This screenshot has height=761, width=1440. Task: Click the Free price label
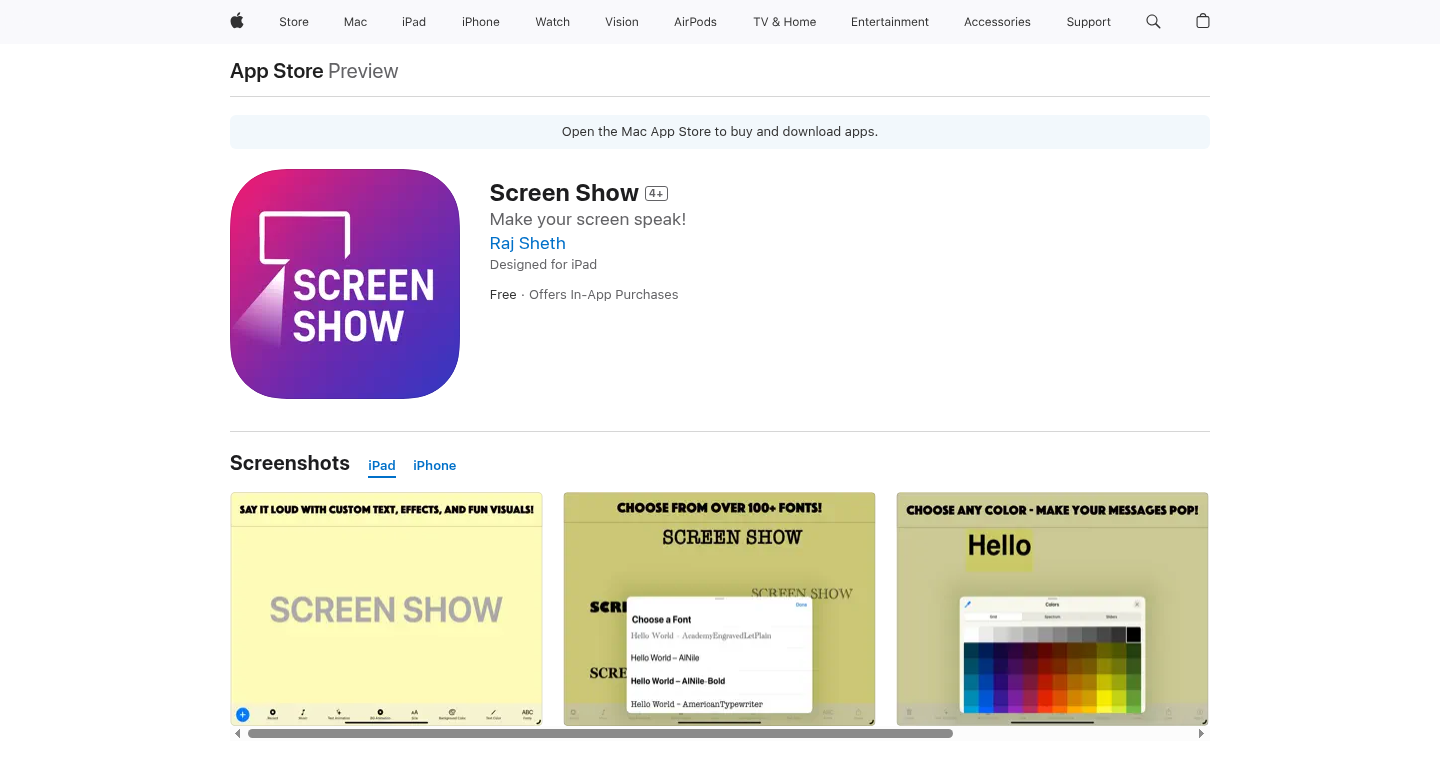click(503, 295)
